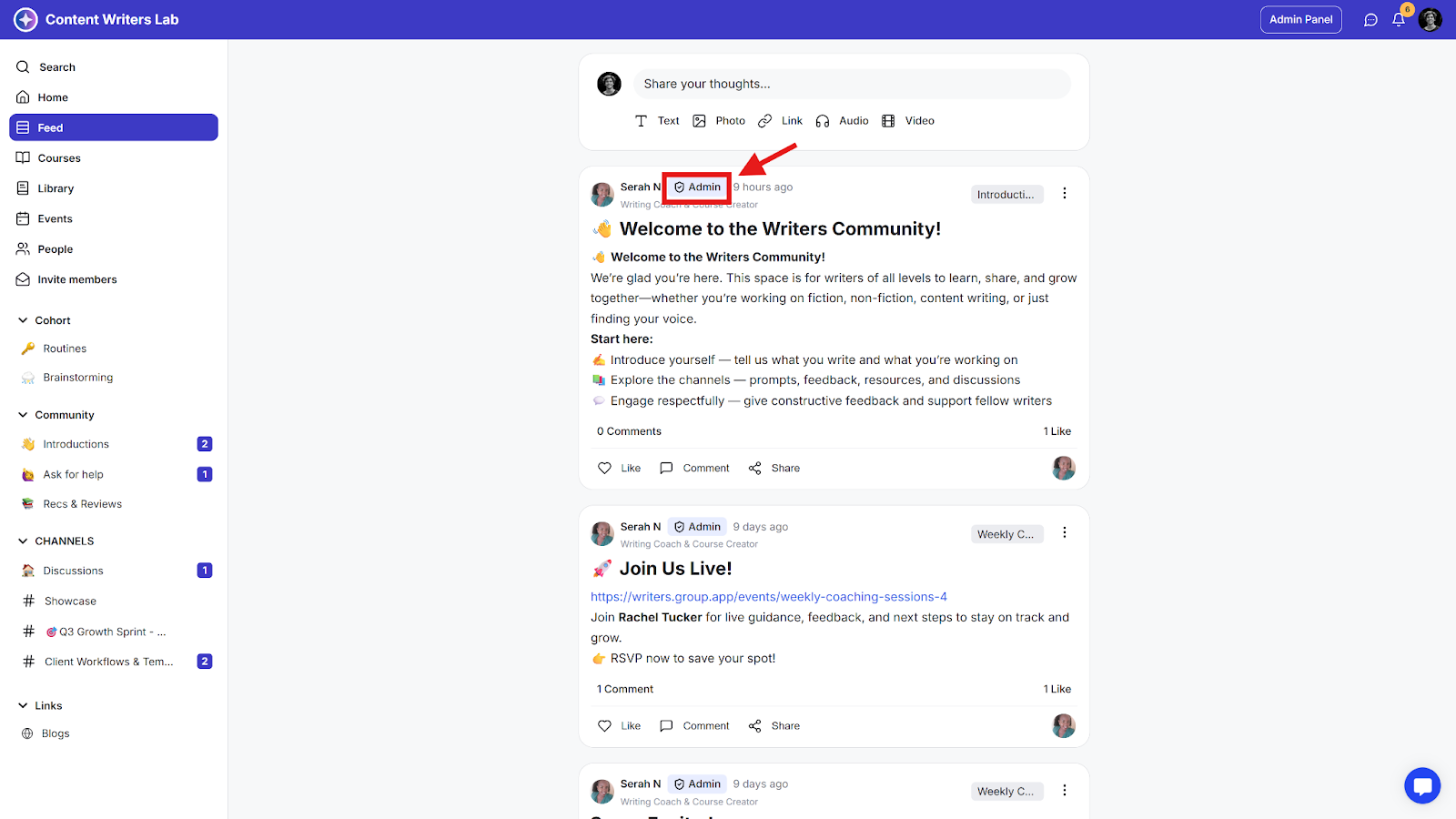Go to Home in the sidebar
The width and height of the screenshot is (1456, 819).
click(x=114, y=97)
